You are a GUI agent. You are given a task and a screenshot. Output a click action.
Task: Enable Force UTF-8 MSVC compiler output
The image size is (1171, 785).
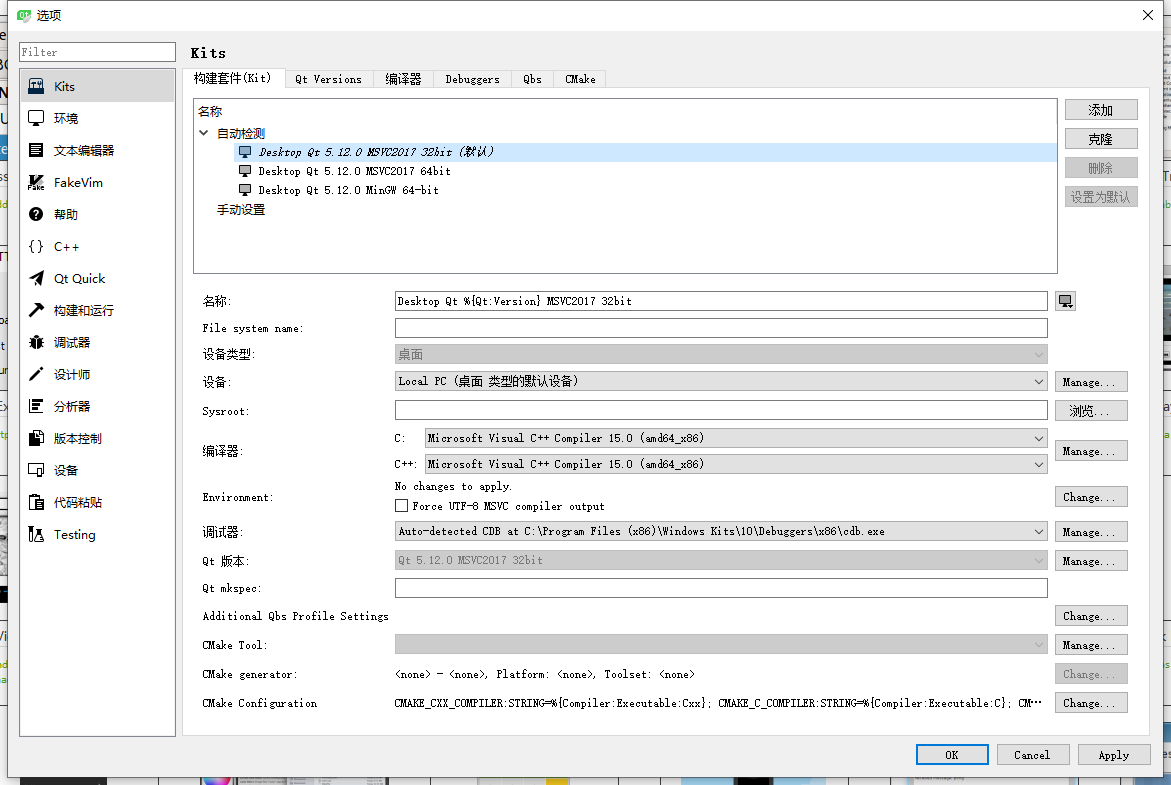pos(401,506)
